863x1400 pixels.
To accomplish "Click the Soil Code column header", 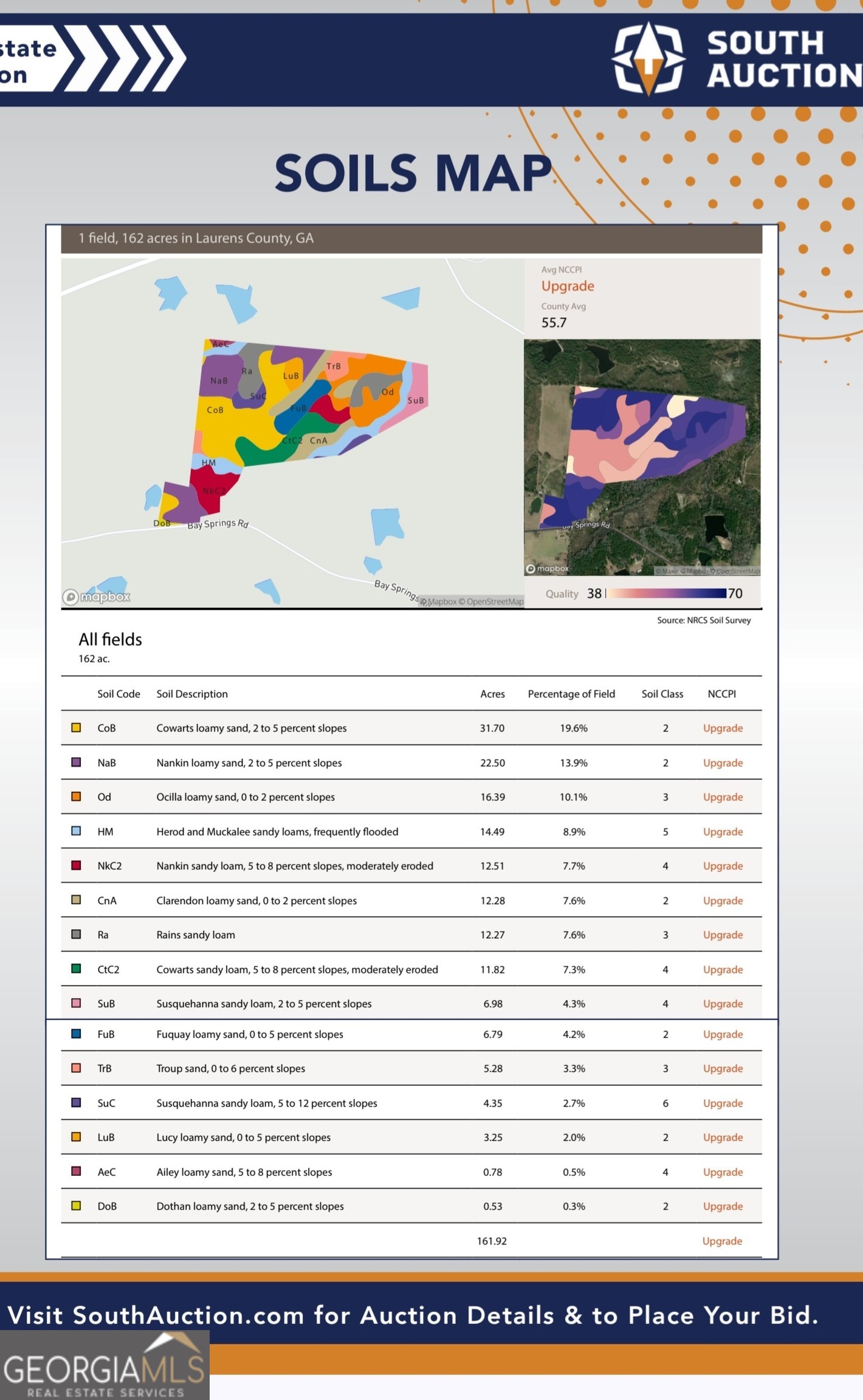I will 119,694.
